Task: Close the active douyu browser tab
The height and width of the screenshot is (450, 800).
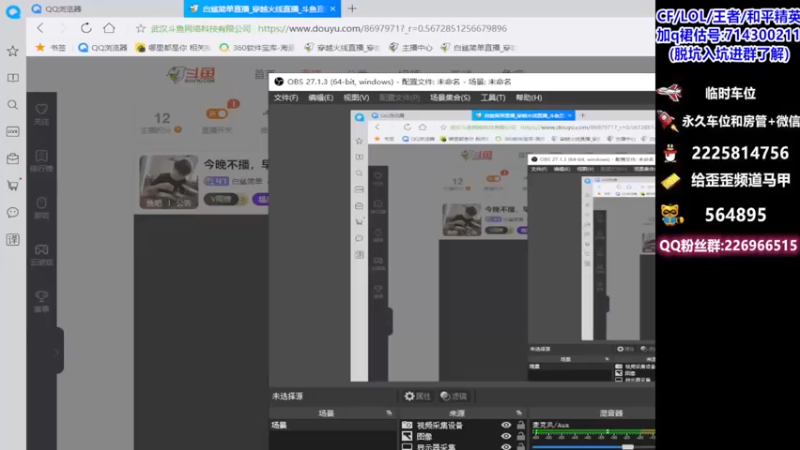Action: (x=333, y=9)
